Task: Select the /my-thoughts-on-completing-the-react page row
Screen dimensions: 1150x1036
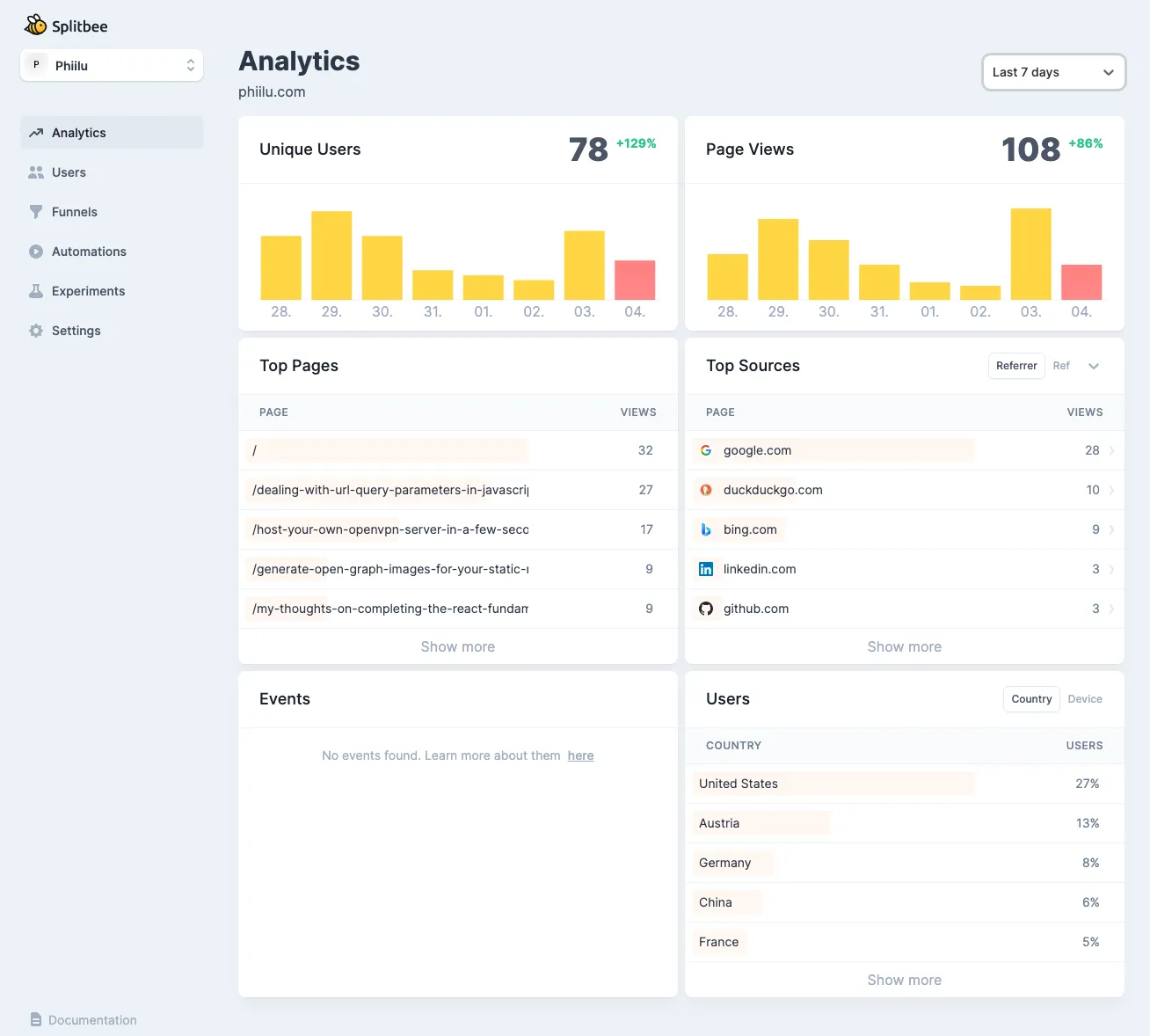Action: (457, 609)
